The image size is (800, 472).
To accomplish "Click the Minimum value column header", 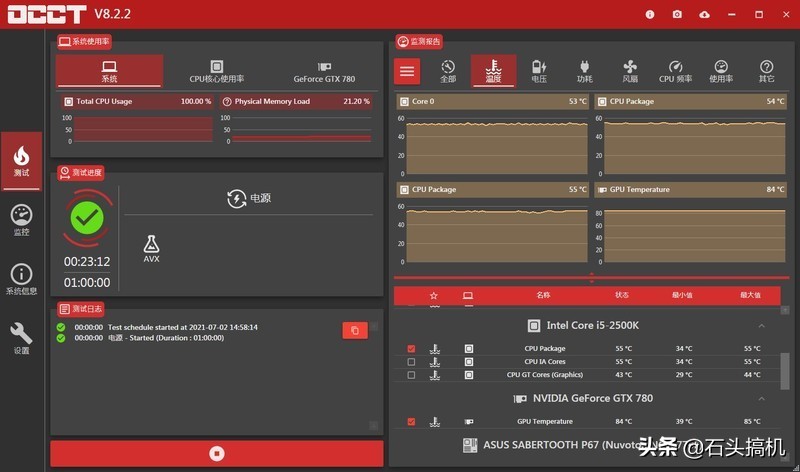I will [682, 295].
